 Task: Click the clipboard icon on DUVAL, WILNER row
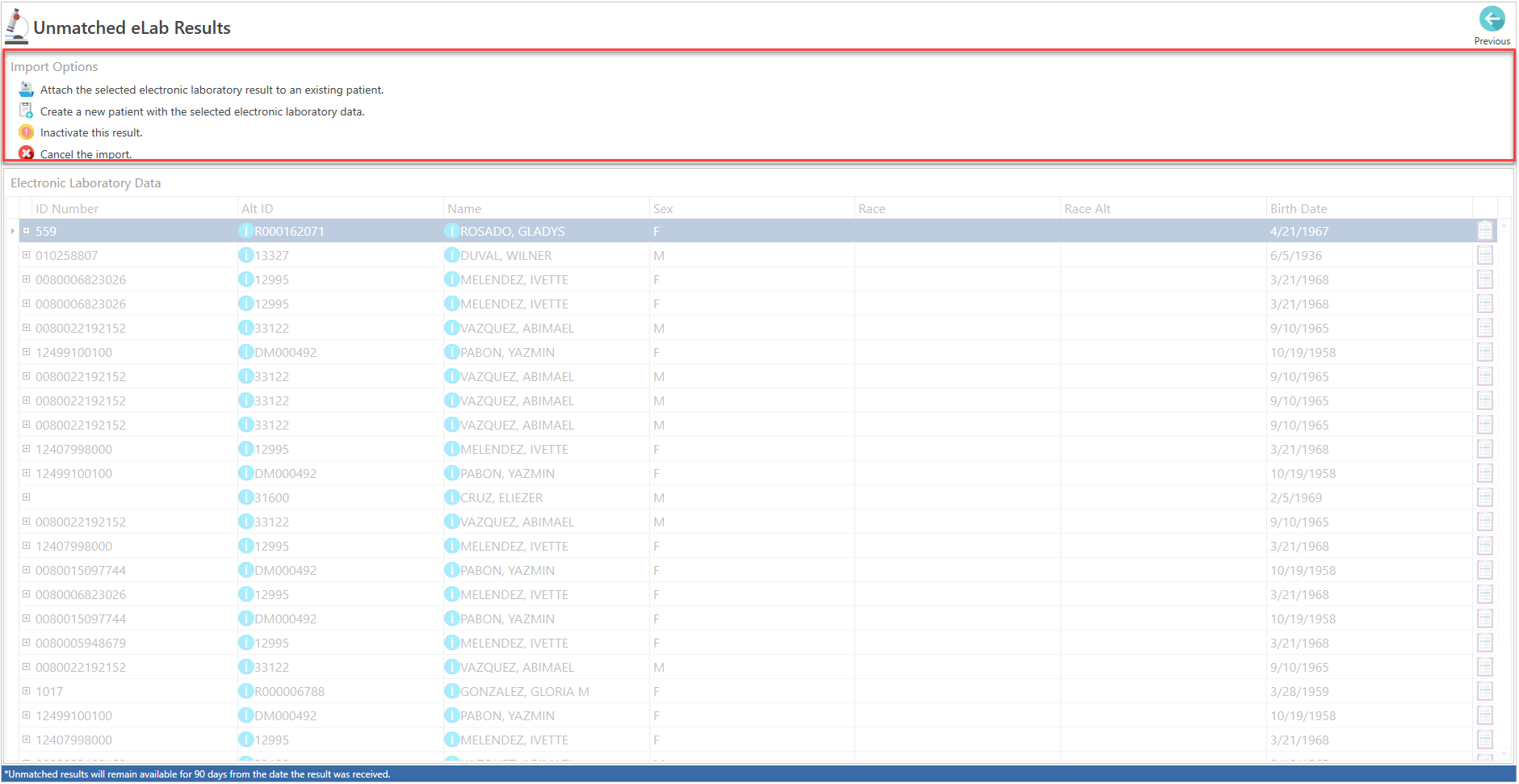(x=1486, y=254)
